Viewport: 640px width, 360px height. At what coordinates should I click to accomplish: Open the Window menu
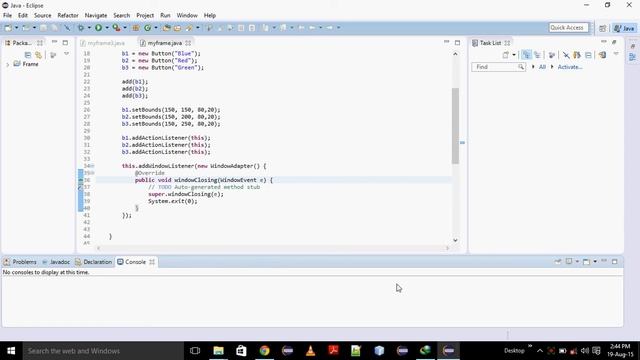(x=187, y=16)
